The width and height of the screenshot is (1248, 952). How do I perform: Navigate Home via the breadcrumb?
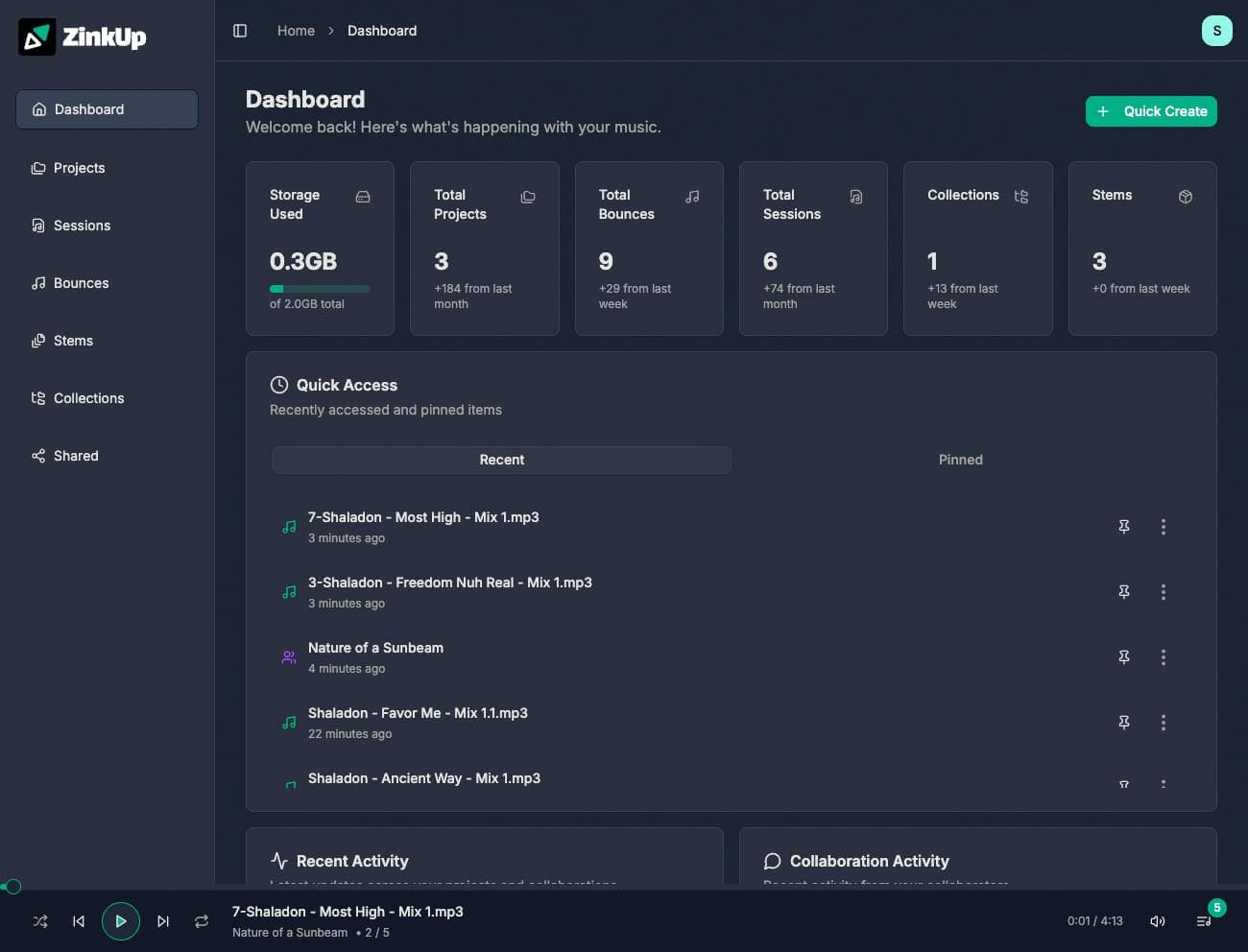point(296,31)
